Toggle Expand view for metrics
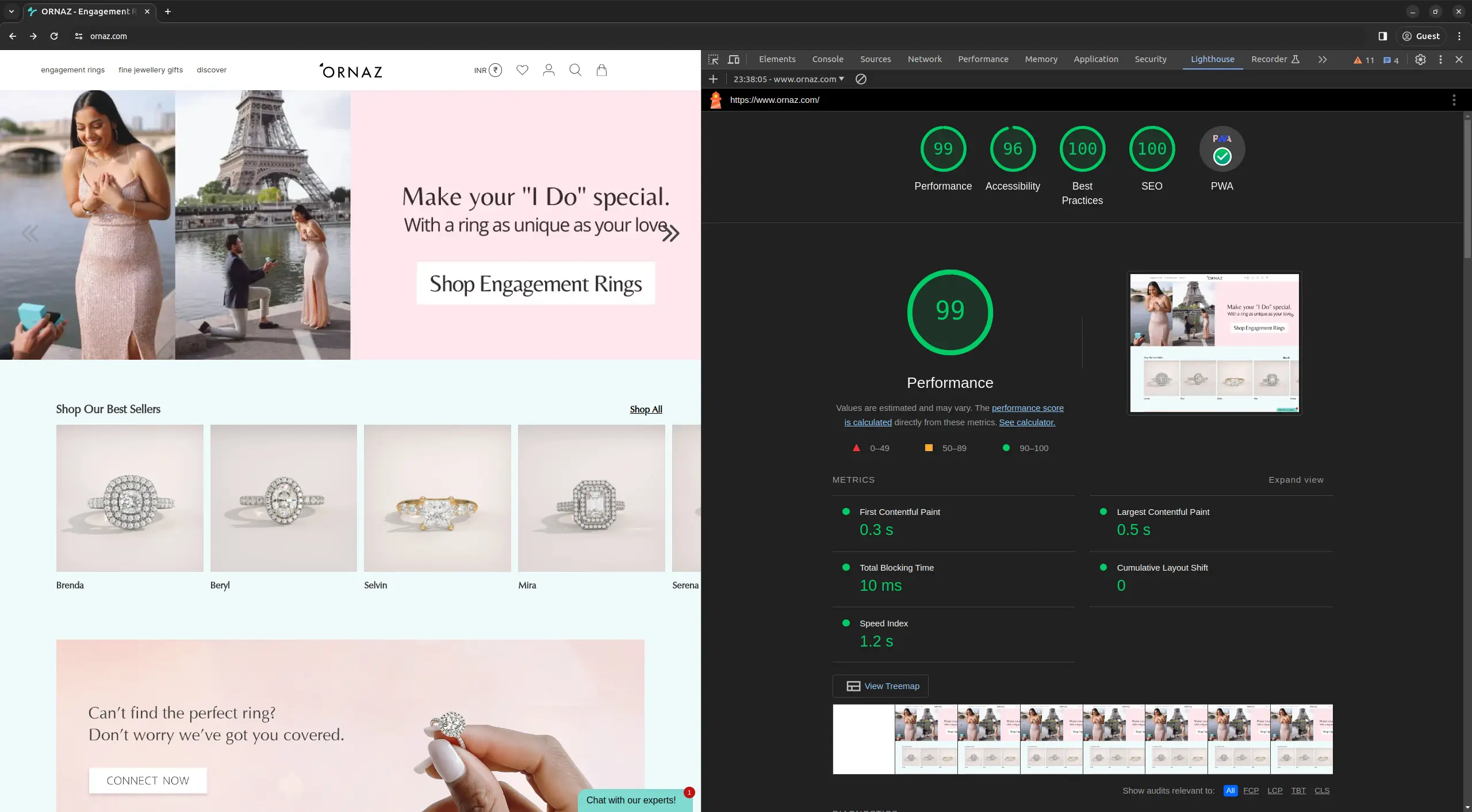Viewport: 1472px width, 812px height. (1296, 480)
